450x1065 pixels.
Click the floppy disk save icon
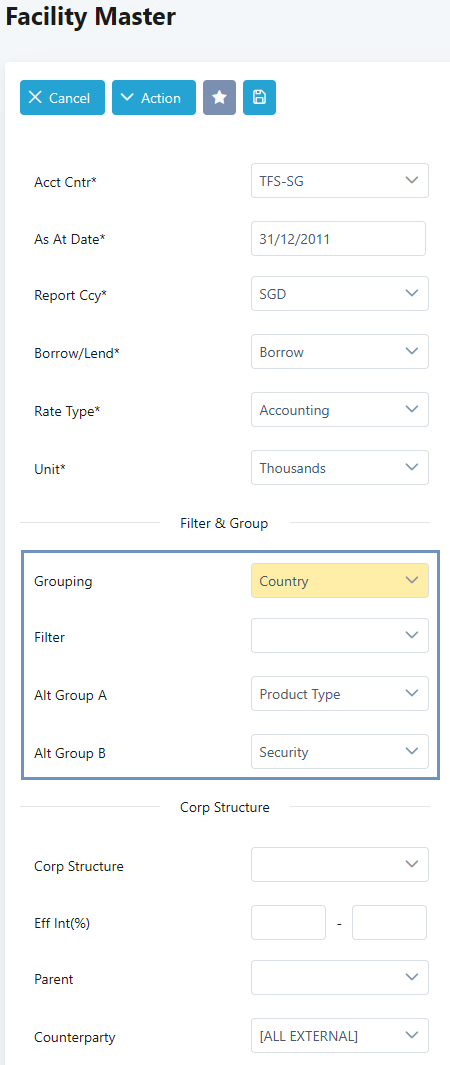point(259,98)
